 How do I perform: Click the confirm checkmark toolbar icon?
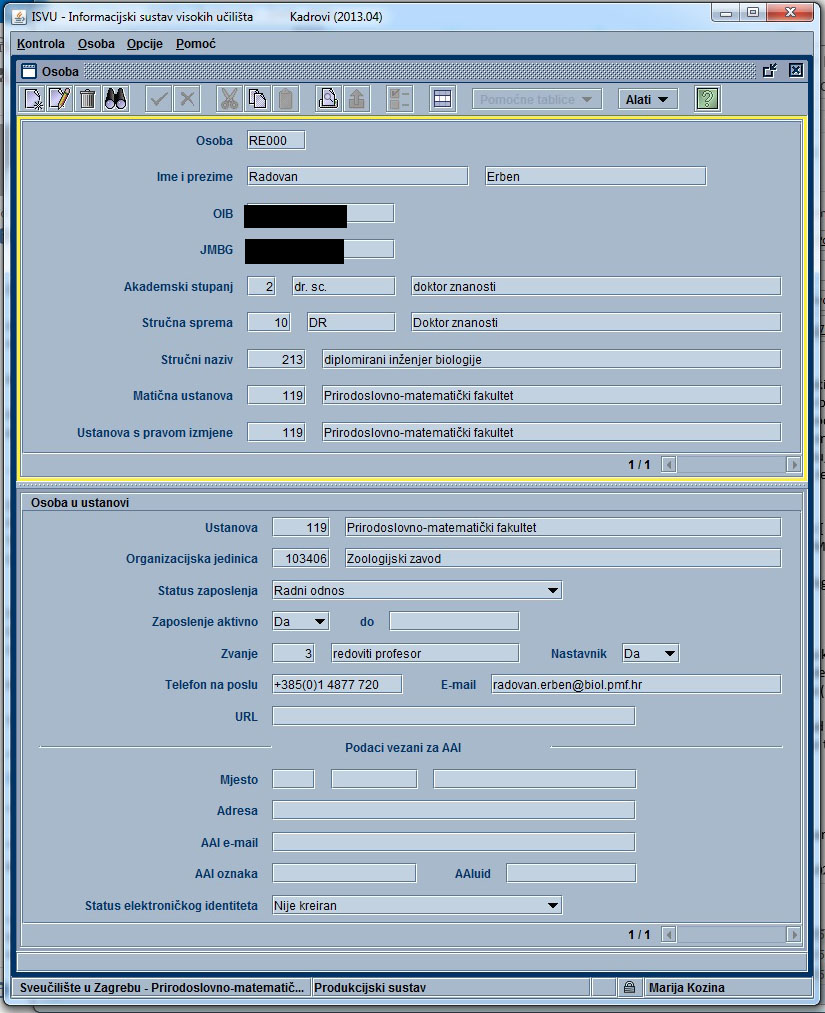pyautogui.click(x=159, y=99)
